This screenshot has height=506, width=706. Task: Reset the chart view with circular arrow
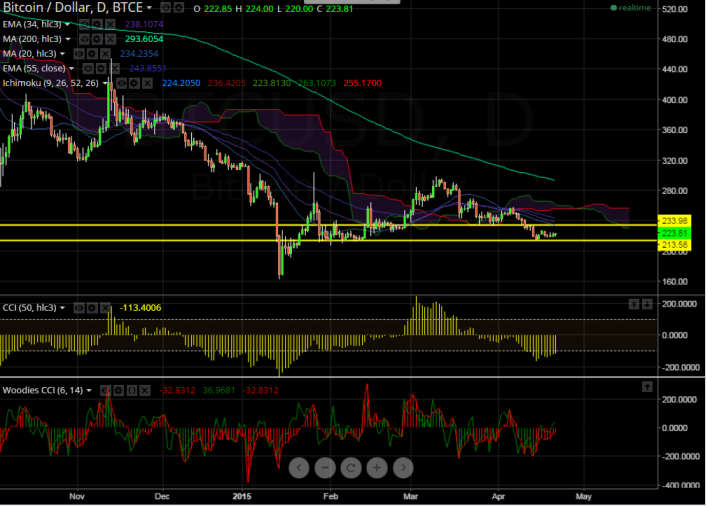tap(351, 468)
